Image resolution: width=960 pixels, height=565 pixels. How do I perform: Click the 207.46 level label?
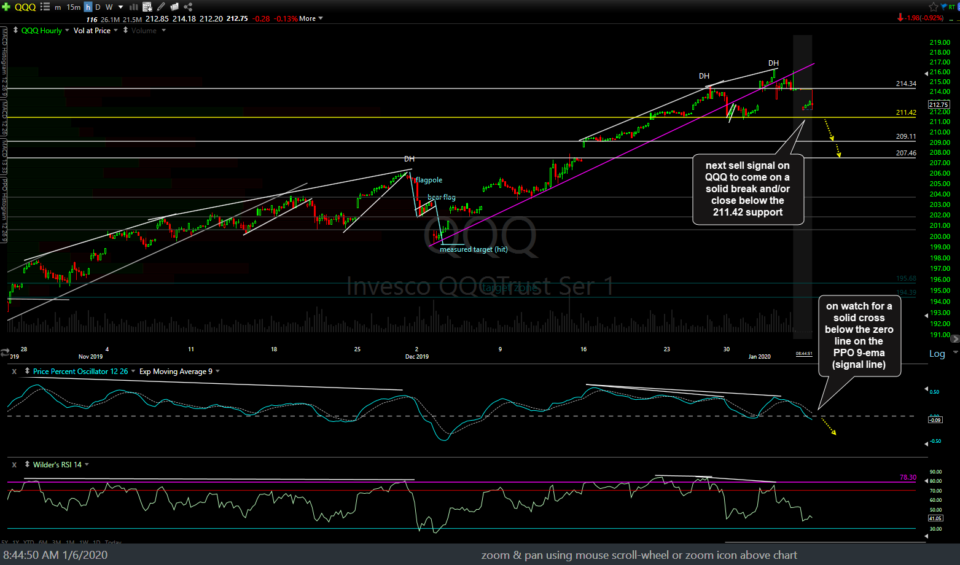coord(906,153)
